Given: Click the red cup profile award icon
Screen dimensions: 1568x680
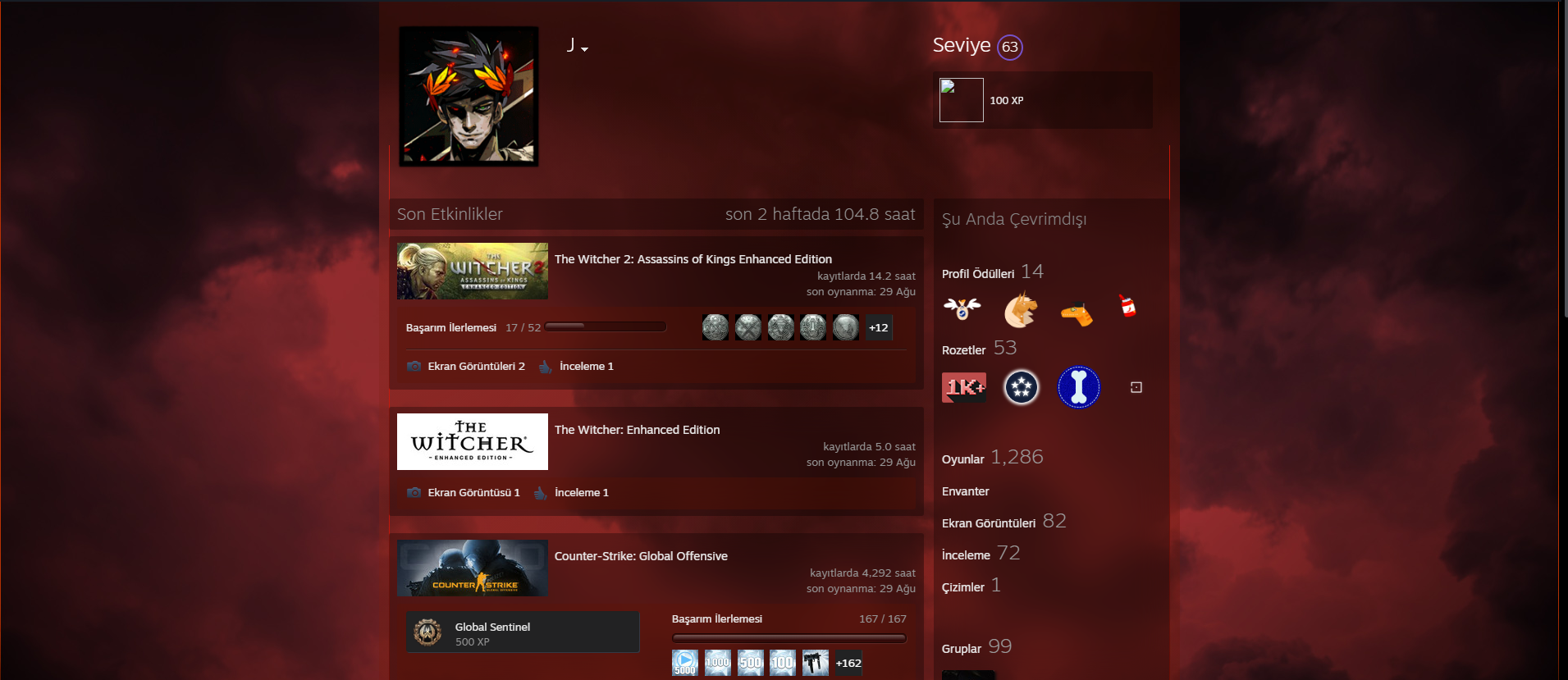Looking at the screenshot, I should tap(1128, 306).
